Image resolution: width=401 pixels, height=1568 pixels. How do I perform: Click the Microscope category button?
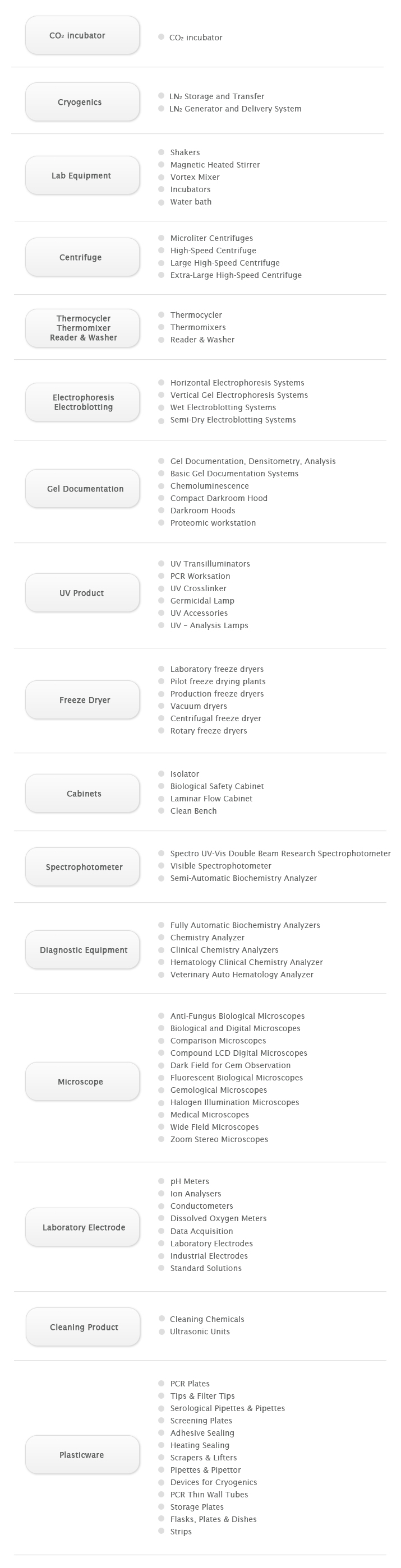tap(82, 1082)
